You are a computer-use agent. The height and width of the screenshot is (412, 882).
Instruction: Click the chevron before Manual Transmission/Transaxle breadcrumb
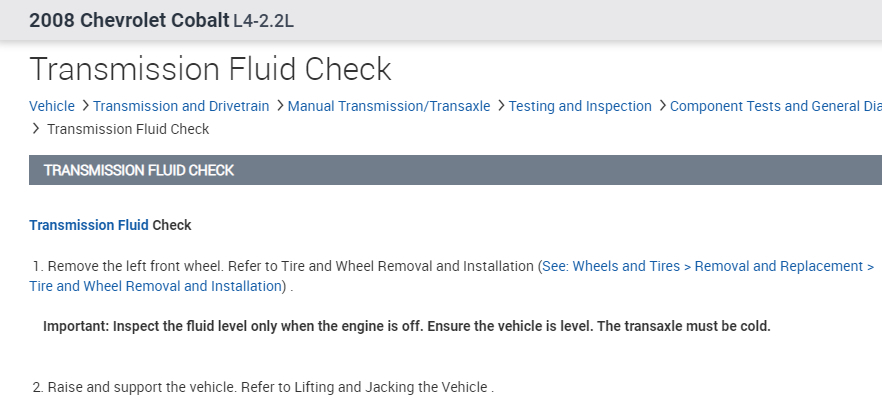pos(279,106)
